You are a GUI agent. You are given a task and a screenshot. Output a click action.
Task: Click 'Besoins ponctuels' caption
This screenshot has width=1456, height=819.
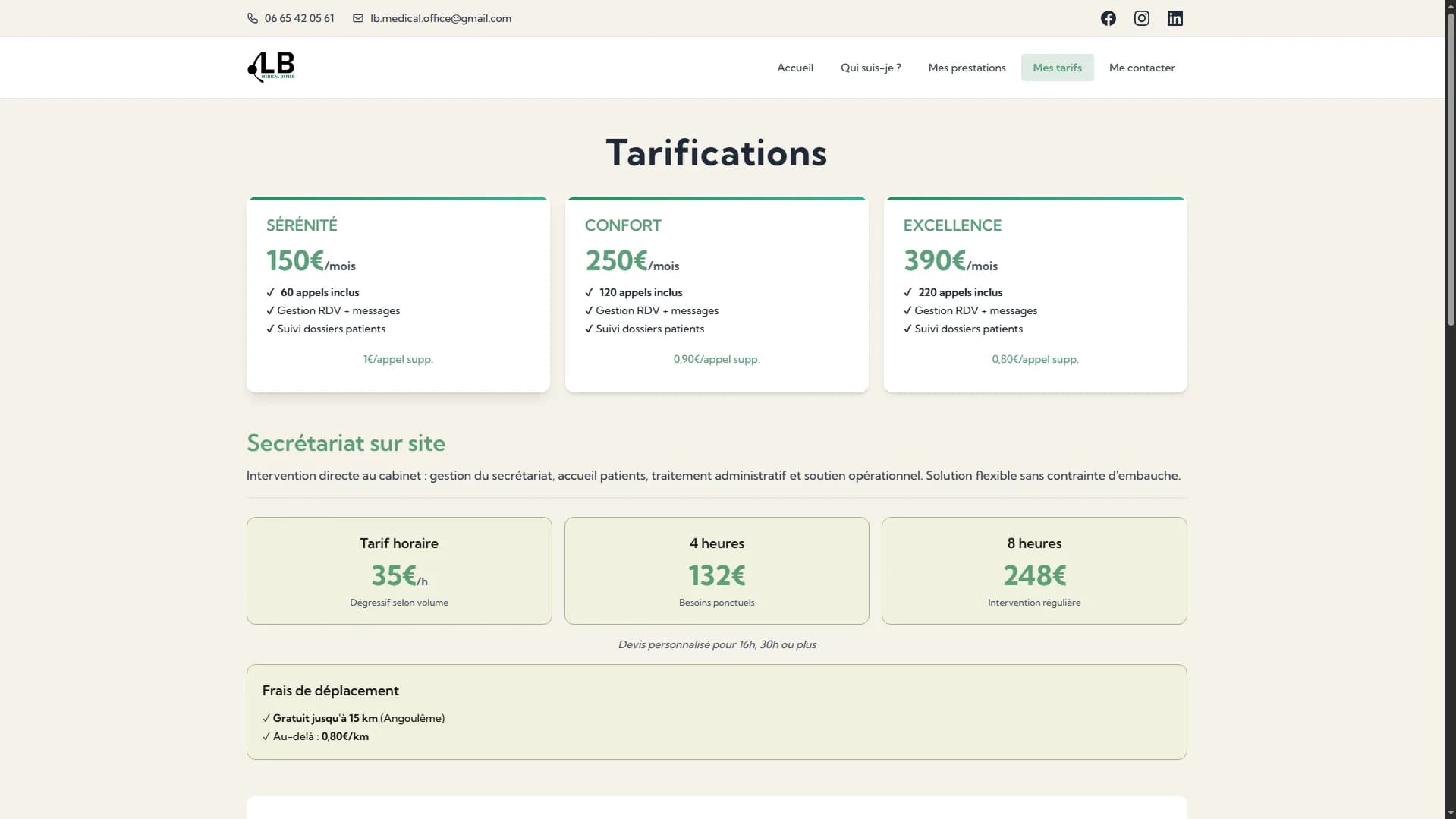(x=716, y=603)
